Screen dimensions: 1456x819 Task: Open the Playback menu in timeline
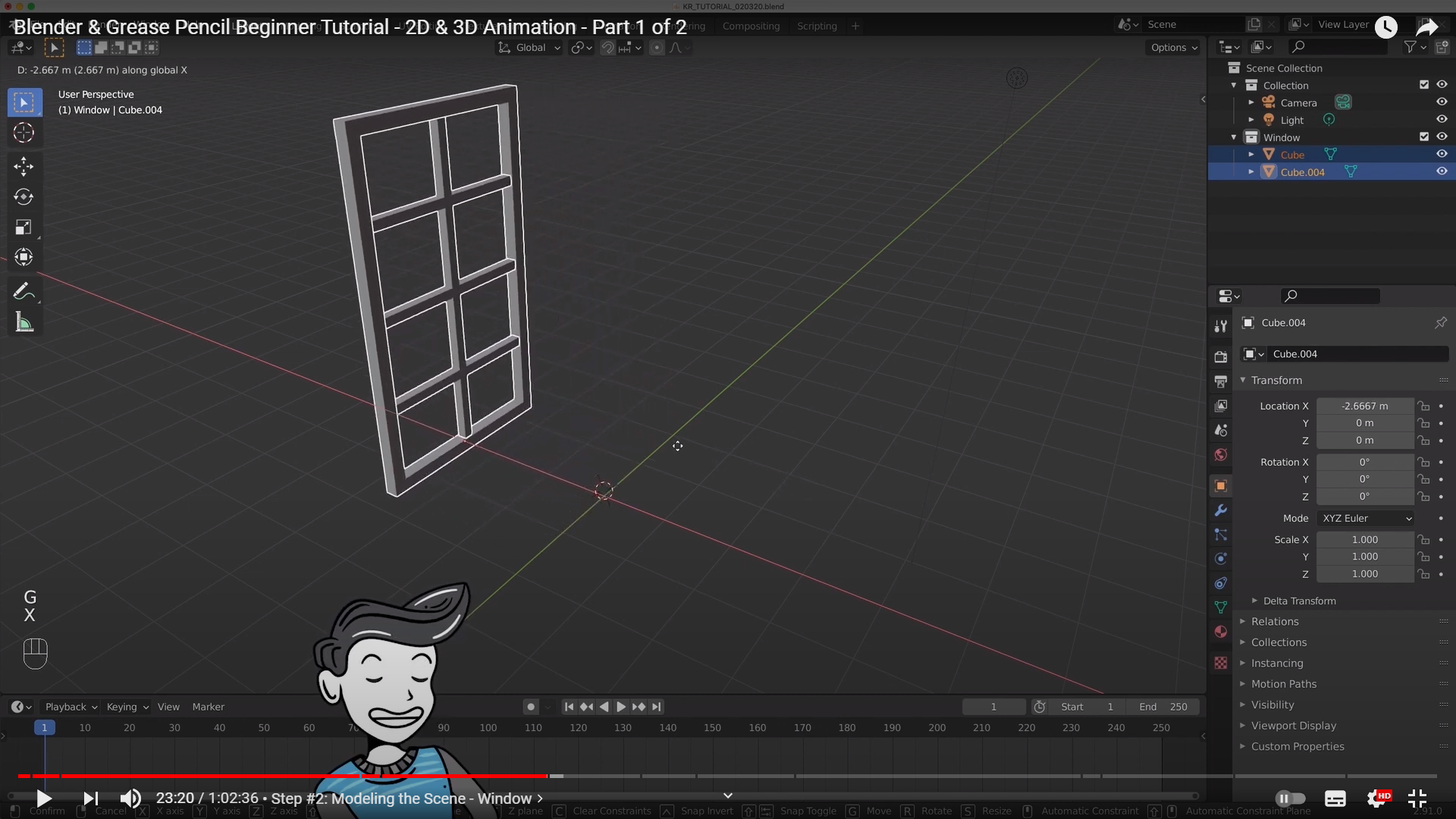[x=71, y=707]
